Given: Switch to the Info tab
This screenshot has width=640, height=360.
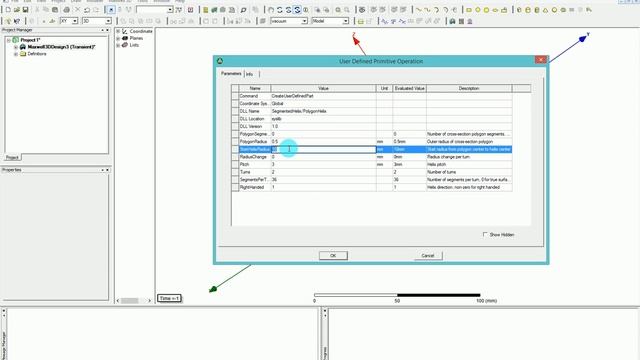Looking at the screenshot, I should pos(250,74).
